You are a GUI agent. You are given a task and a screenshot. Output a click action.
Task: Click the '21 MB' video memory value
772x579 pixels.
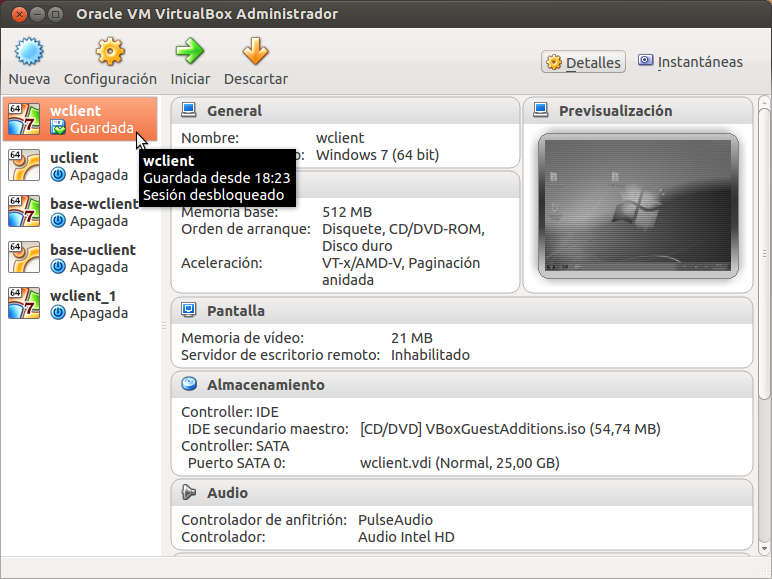click(x=412, y=338)
